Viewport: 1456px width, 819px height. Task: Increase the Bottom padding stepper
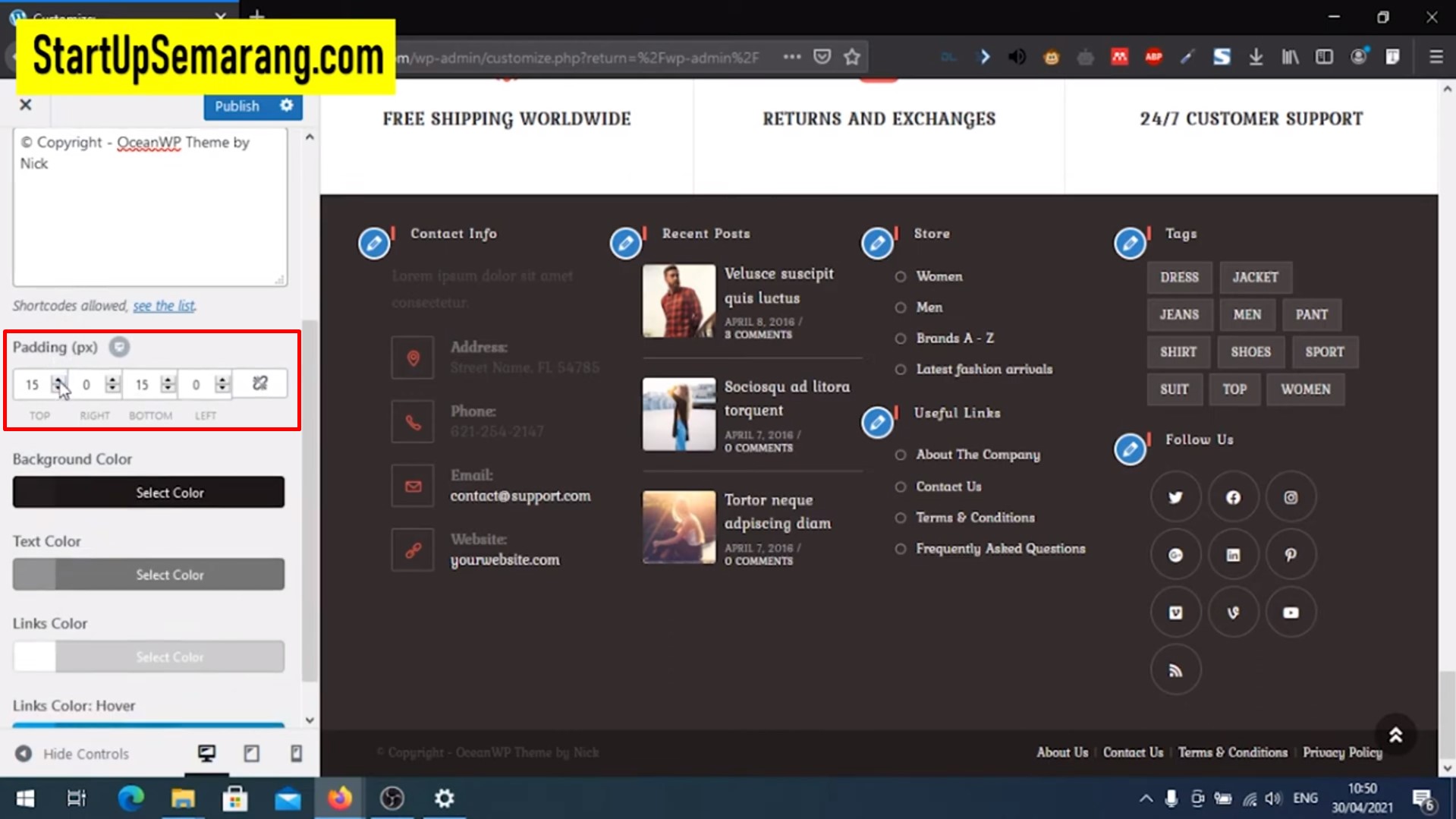coord(168,379)
